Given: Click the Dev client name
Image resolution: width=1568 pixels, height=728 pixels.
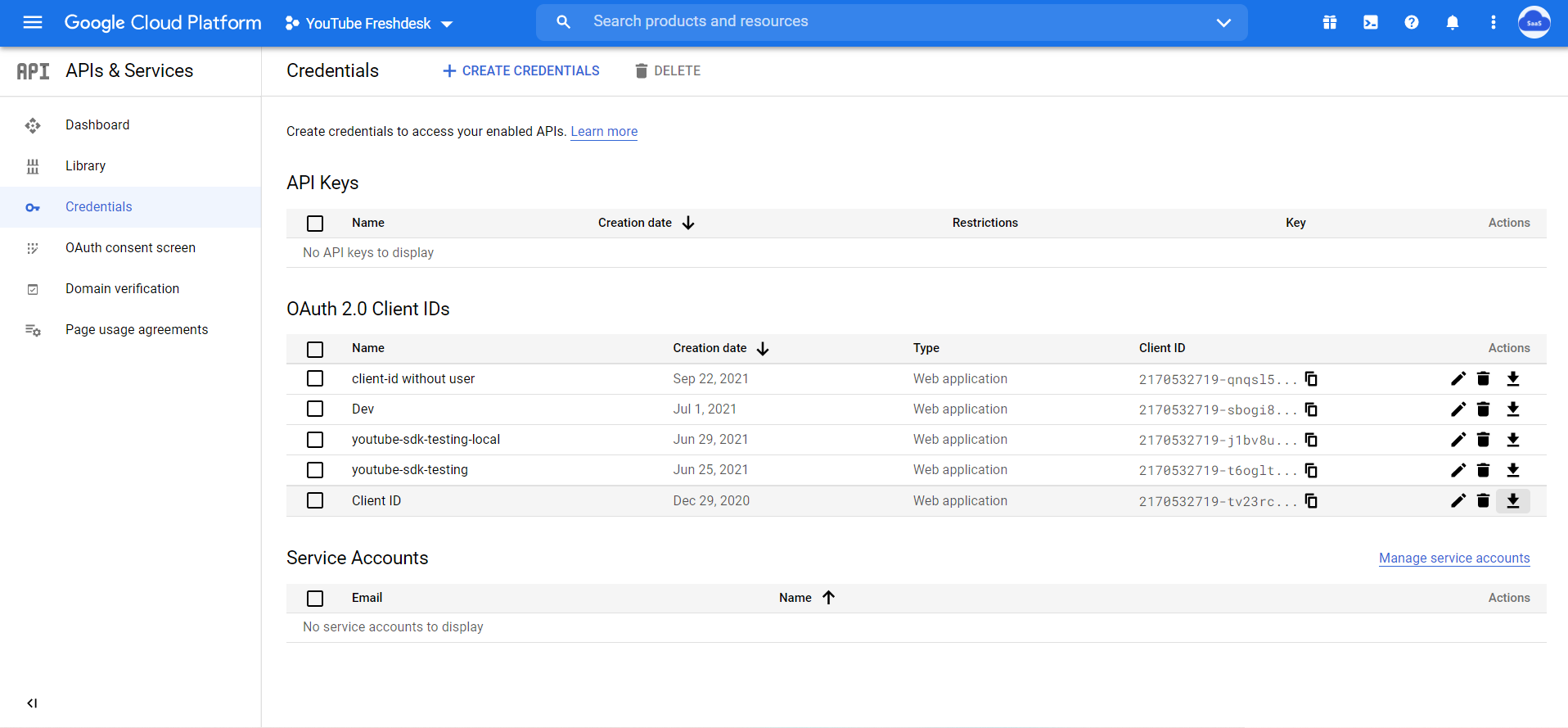Looking at the screenshot, I should click(x=363, y=409).
